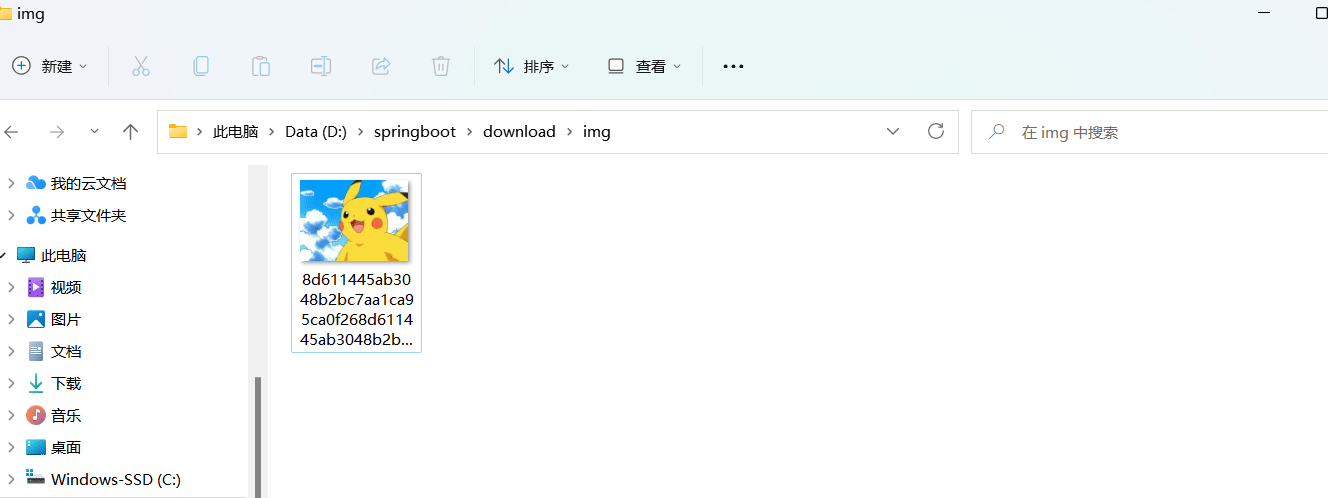This screenshot has height=498, width=1328.
Task: Click the 音乐 music note icon
Action: (x=36, y=415)
